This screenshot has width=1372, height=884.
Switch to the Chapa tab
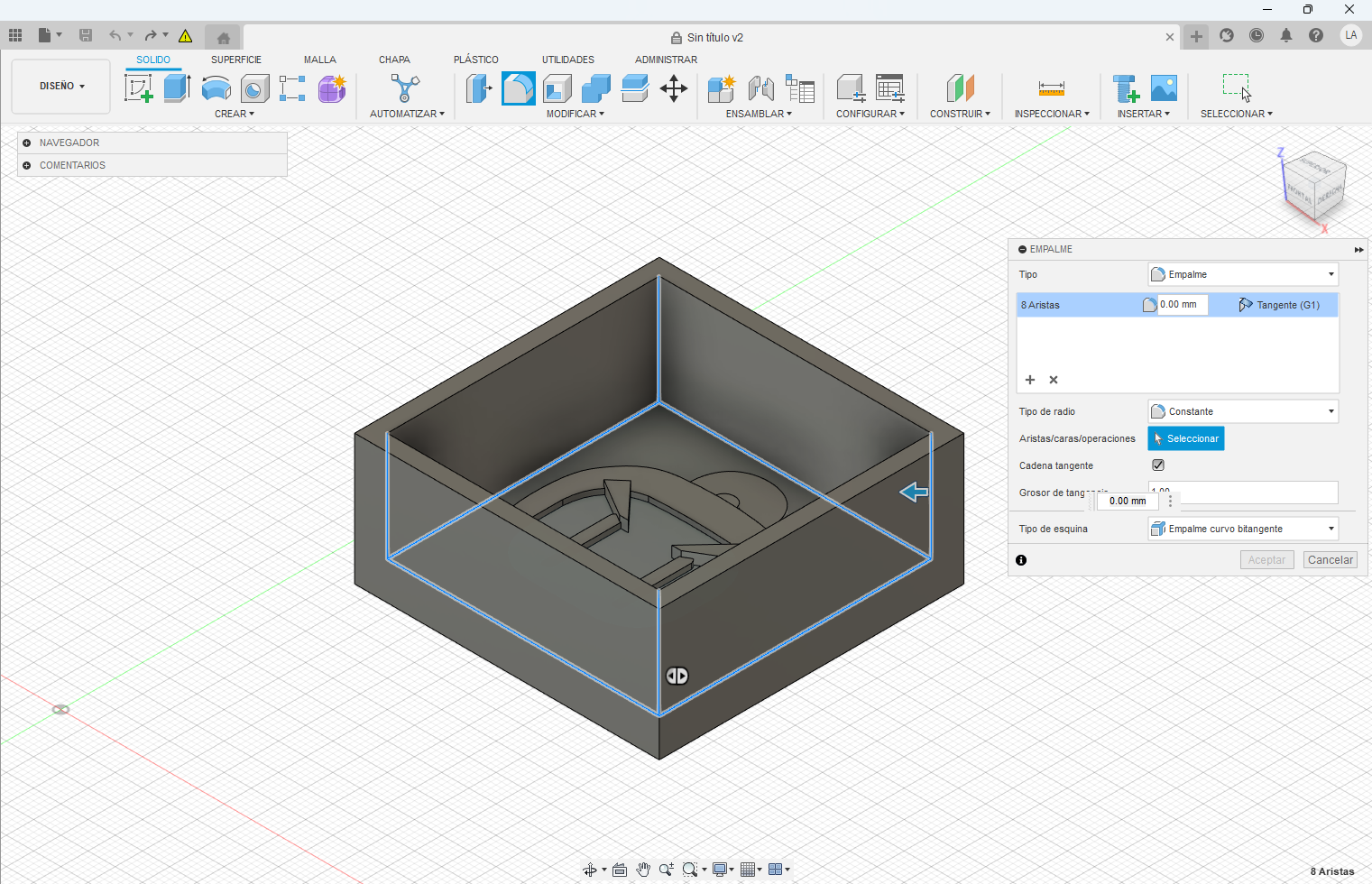tap(394, 60)
